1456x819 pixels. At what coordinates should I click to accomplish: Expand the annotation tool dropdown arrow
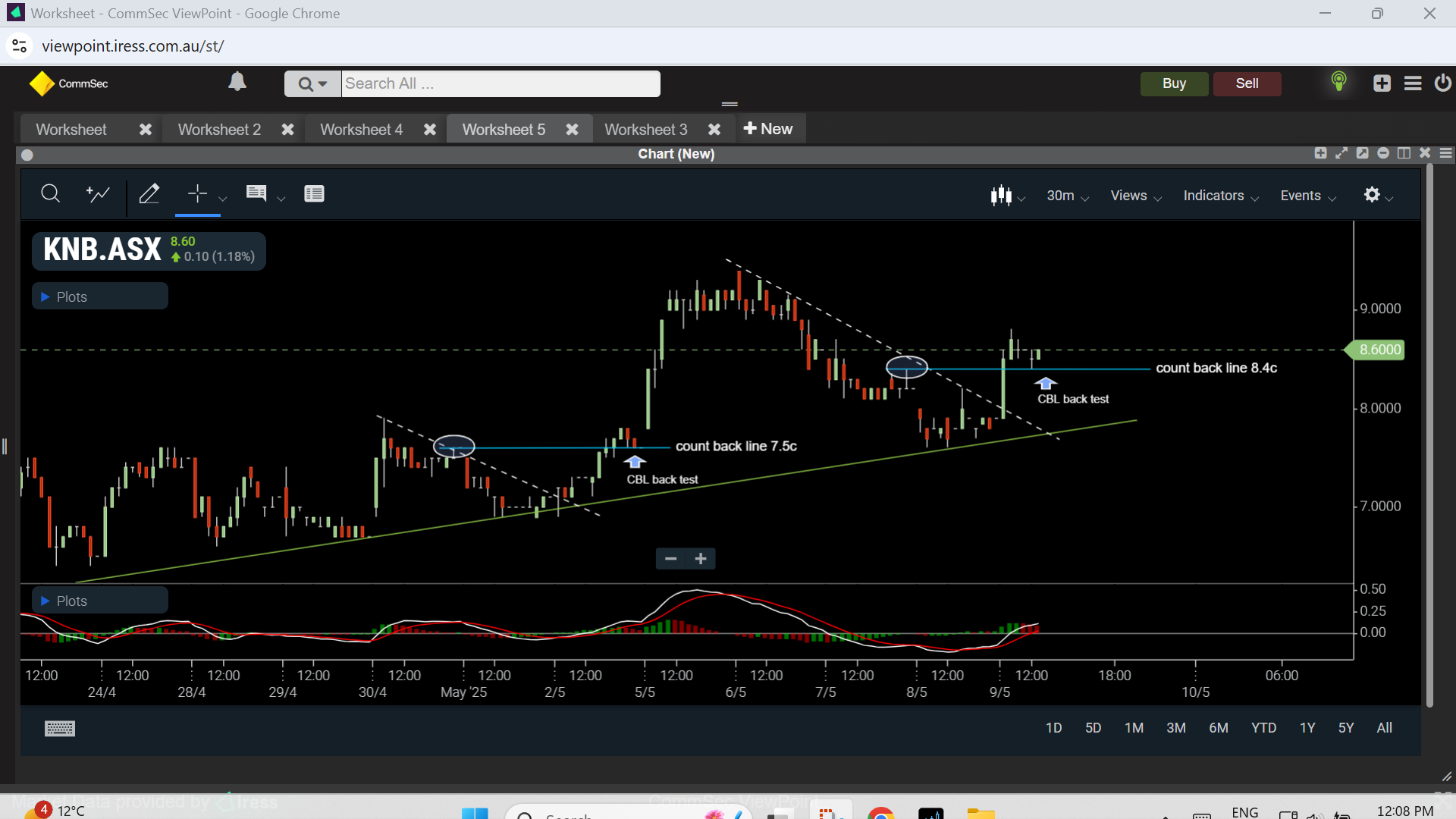281,199
